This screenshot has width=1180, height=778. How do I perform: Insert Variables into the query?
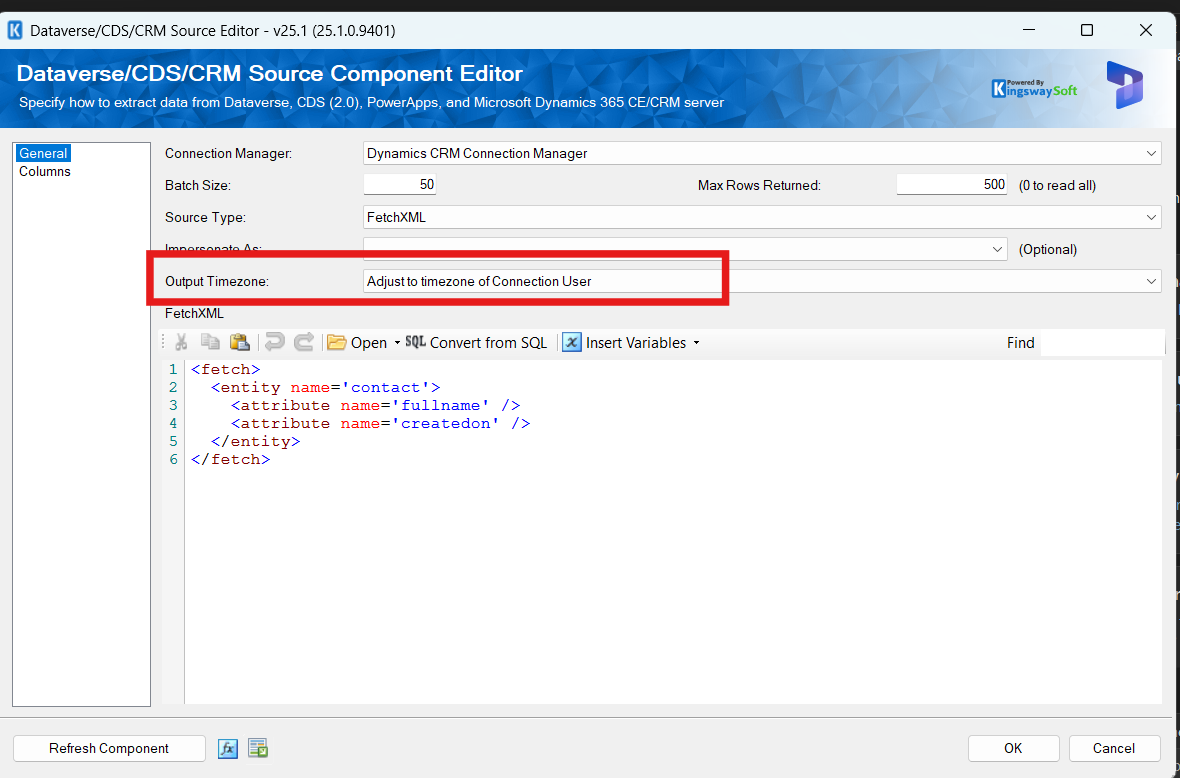[x=624, y=342]
